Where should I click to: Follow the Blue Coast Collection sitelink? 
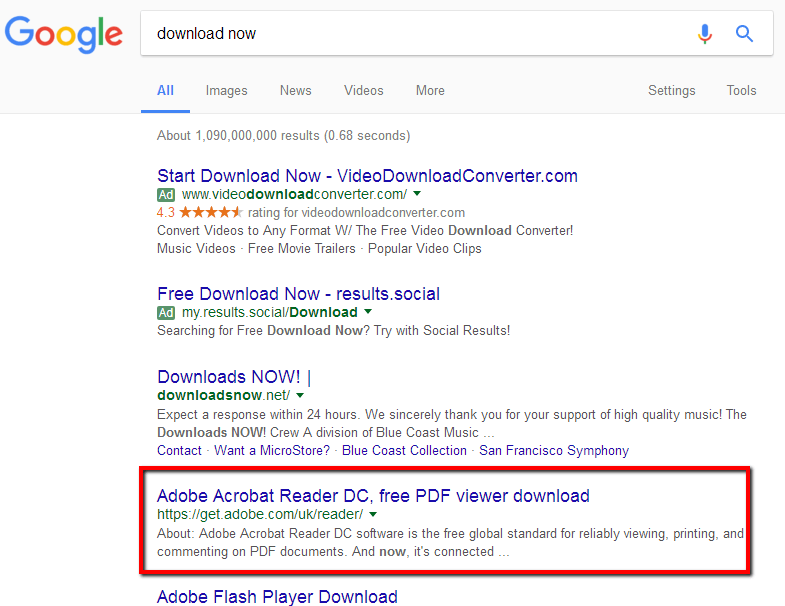404,450
